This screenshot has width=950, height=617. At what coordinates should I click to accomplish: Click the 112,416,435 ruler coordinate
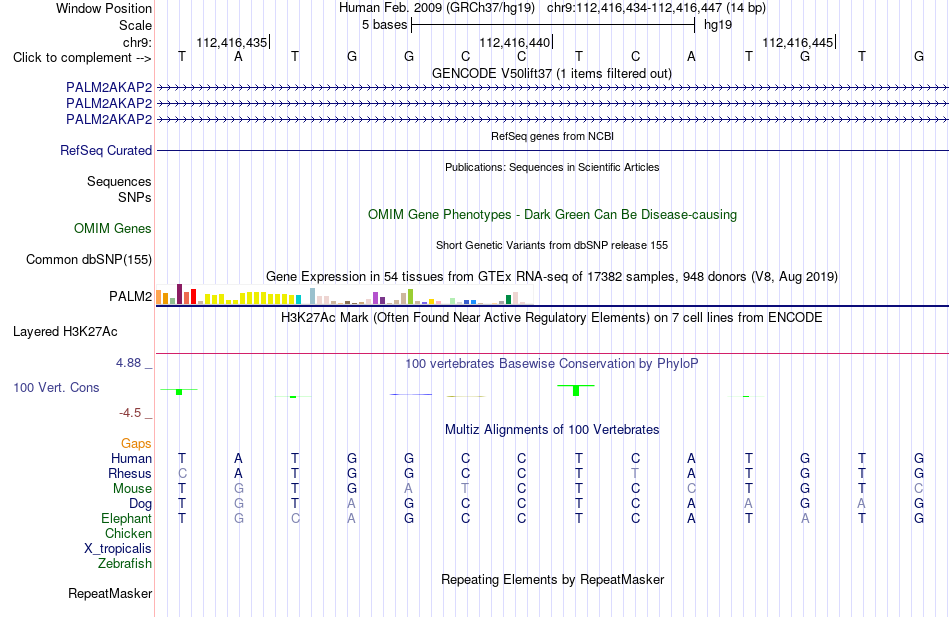tap(231, 42)
